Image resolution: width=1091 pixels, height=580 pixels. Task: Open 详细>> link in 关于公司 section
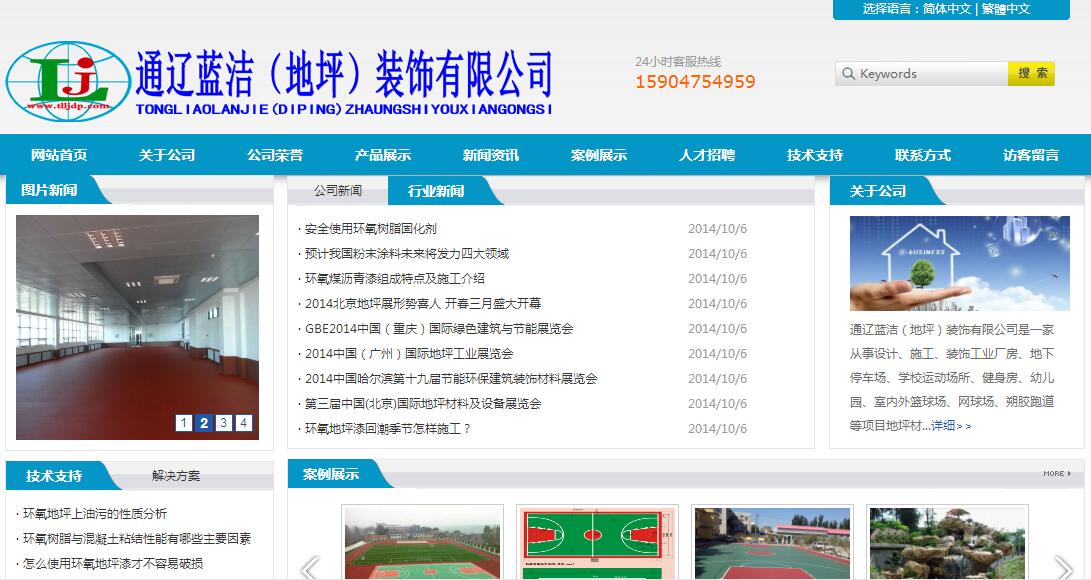tap(951, 426)
